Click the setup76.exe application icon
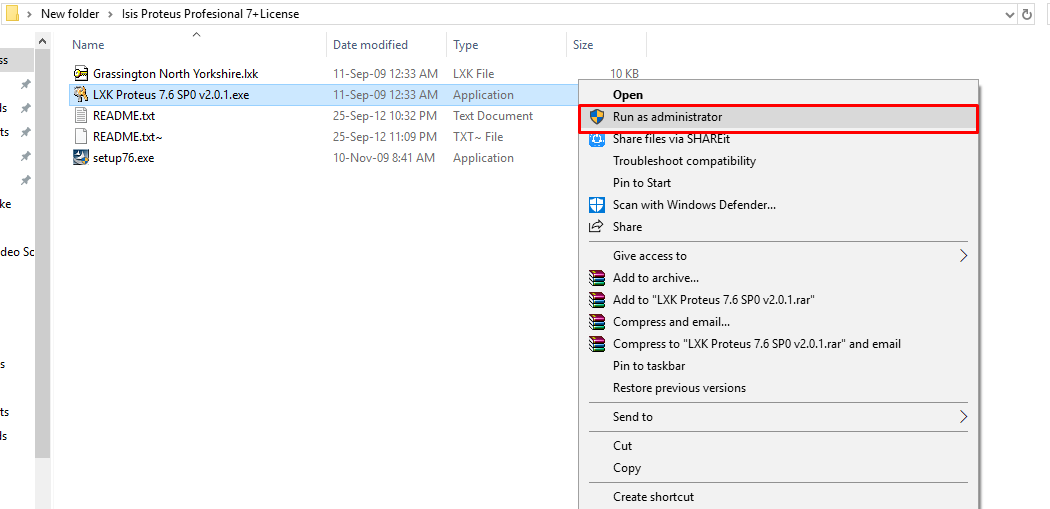This screenshot has width=1050, height=509. click(81, 158)
